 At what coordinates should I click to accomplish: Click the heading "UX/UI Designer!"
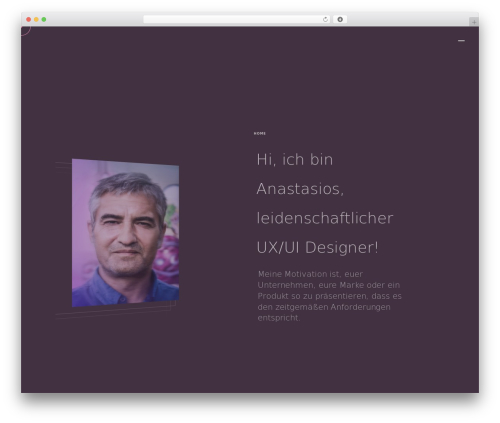[x=318, y=248]
